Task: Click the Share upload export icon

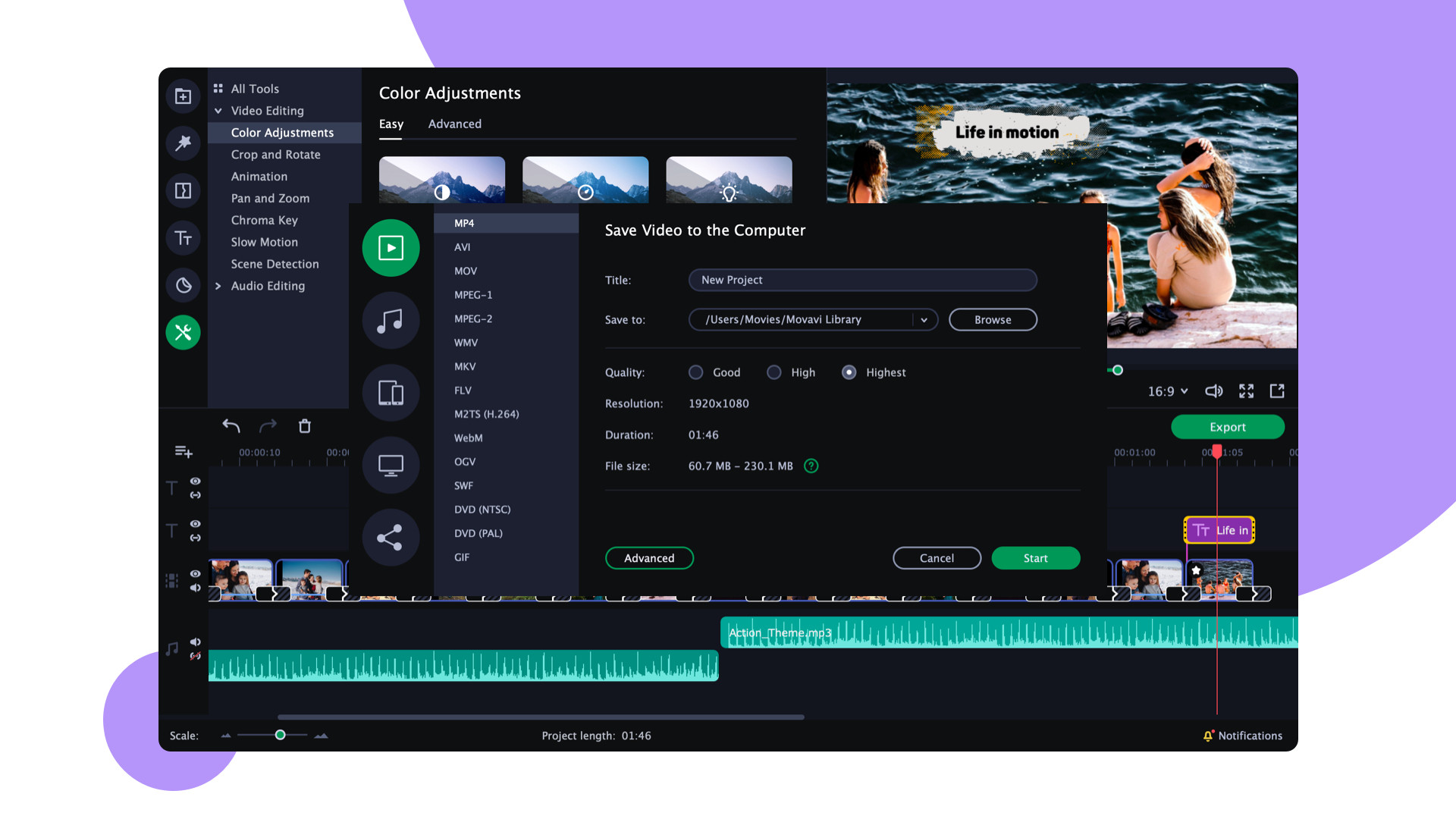Action: pyautogui.click(x=391, y=538)
